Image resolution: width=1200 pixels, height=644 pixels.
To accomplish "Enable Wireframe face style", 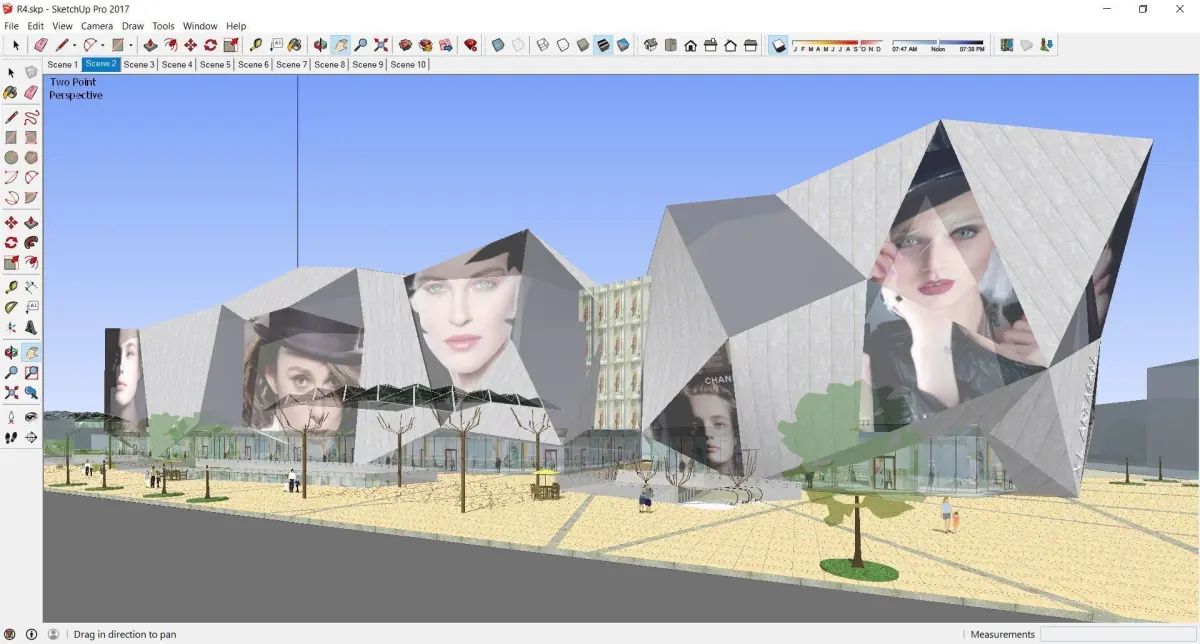I will click(543, 45).
